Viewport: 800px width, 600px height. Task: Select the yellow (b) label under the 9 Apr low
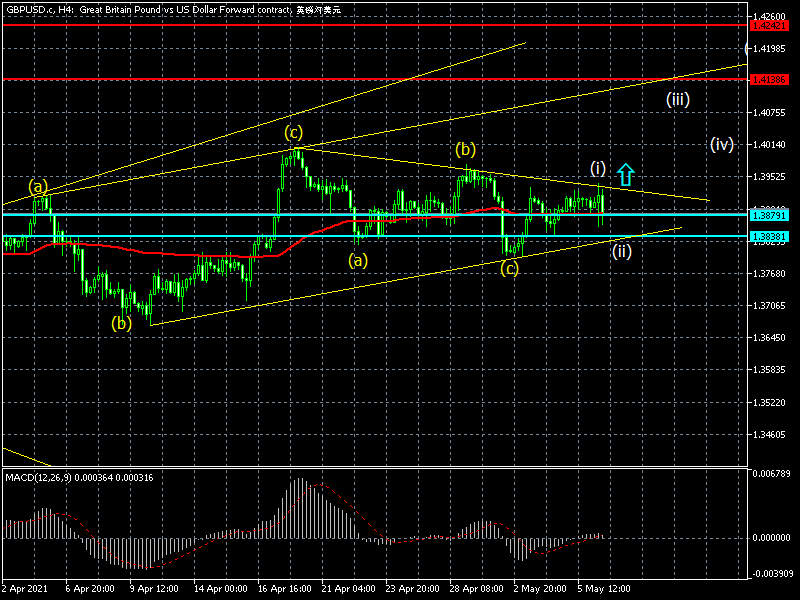click(x=121, y=323)
